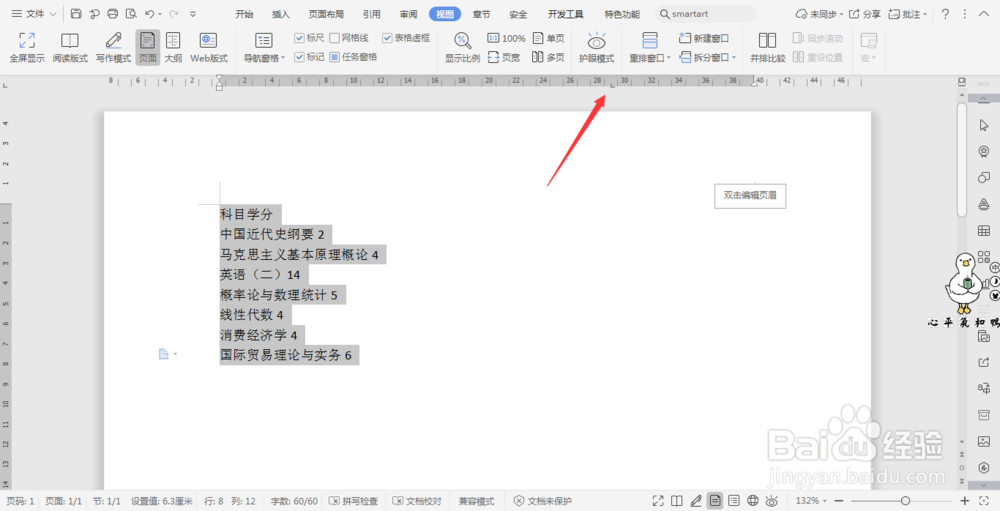Choose single page view (单页)

tap(548, 38)
